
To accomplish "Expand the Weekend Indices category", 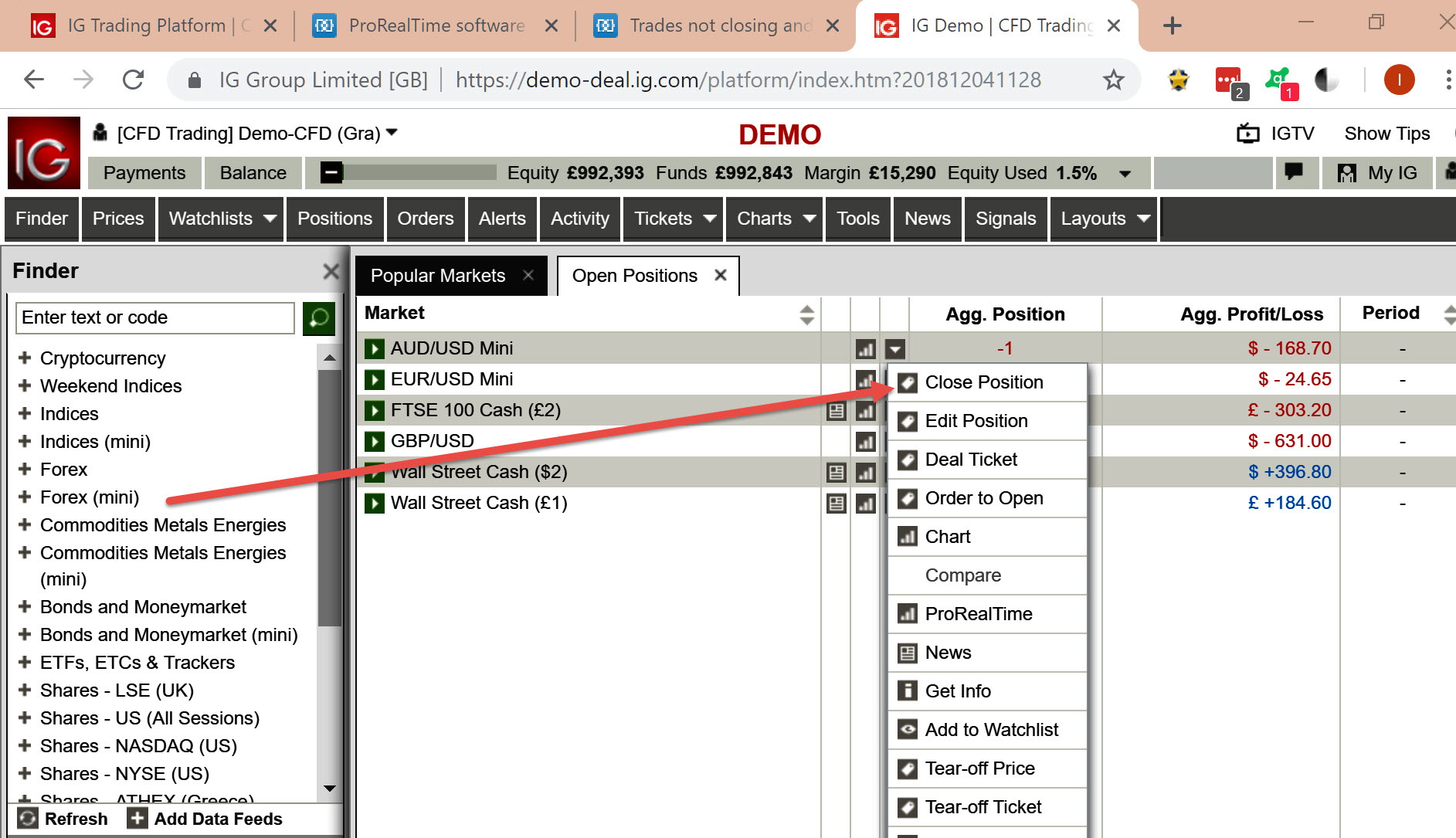I will tap(25, 385).
